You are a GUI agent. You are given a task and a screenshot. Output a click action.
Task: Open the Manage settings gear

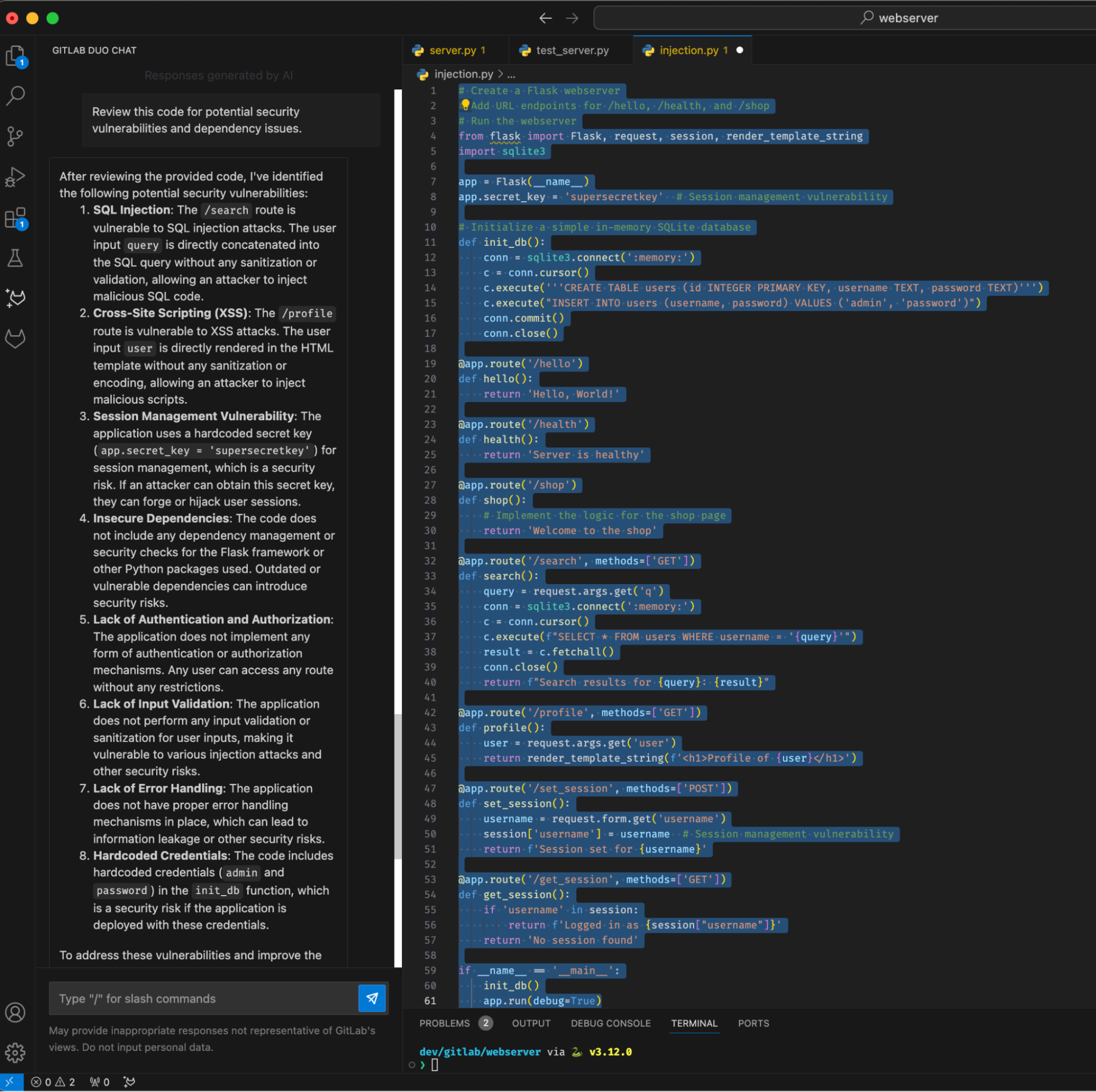15,1053
